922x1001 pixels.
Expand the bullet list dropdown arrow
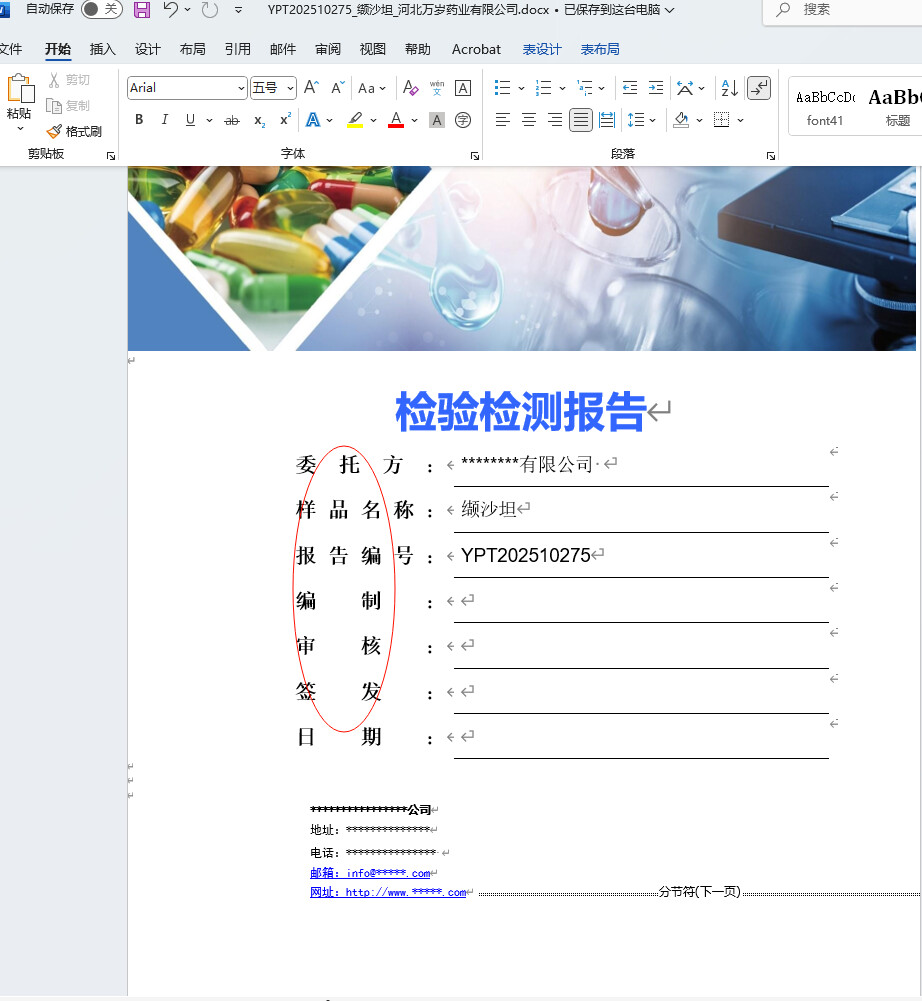pos(521,88)
